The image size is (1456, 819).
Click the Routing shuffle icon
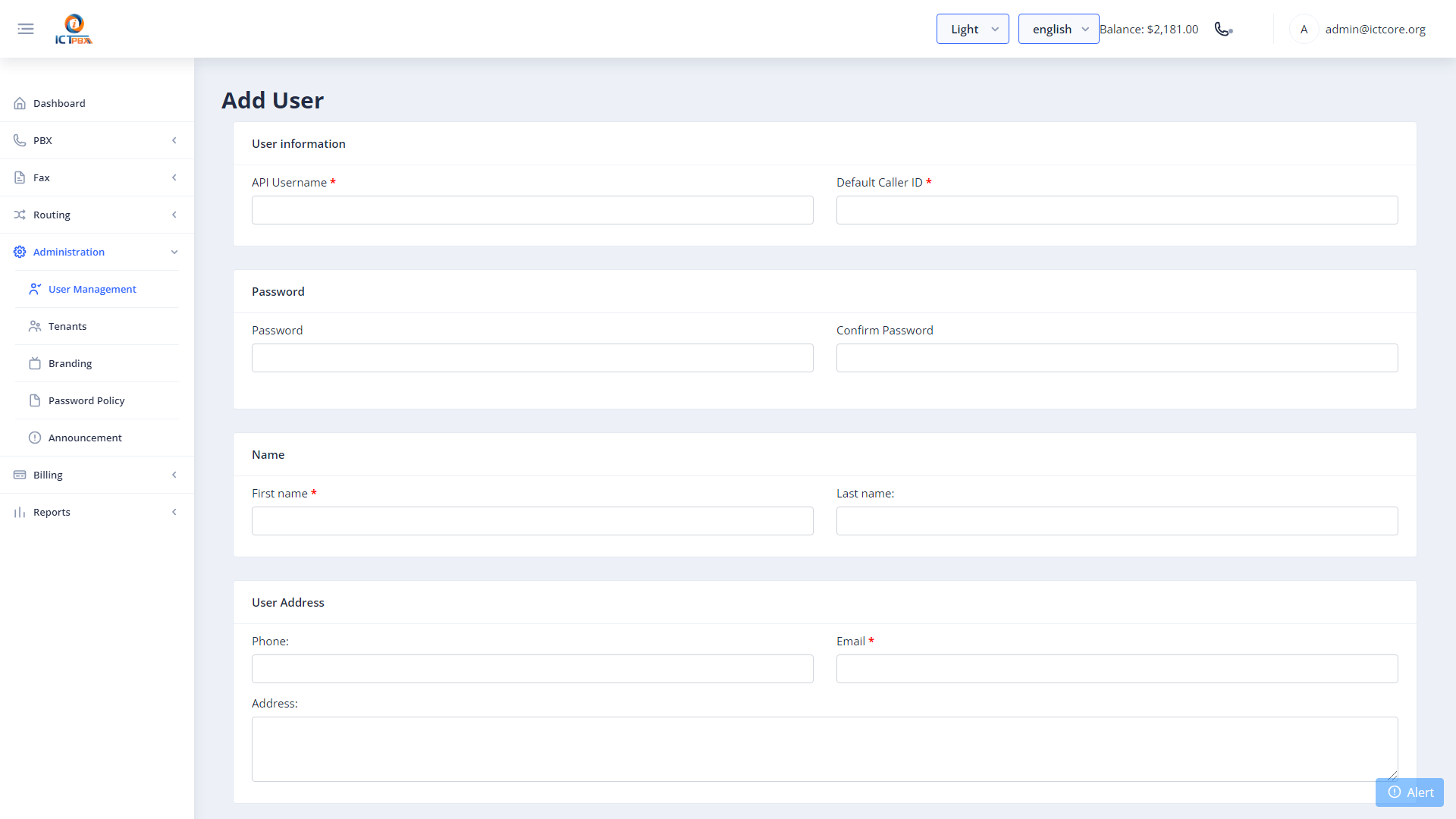click(20, 215)
